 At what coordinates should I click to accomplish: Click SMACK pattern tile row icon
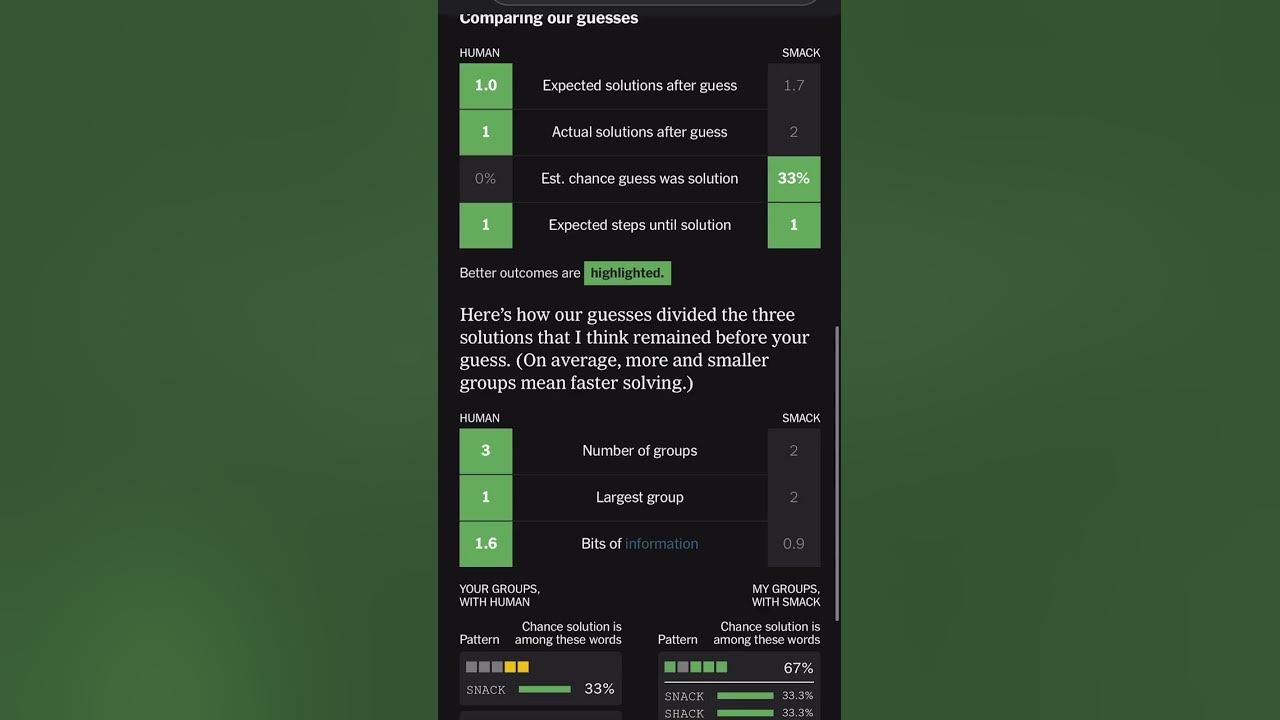tap(696, 667)
